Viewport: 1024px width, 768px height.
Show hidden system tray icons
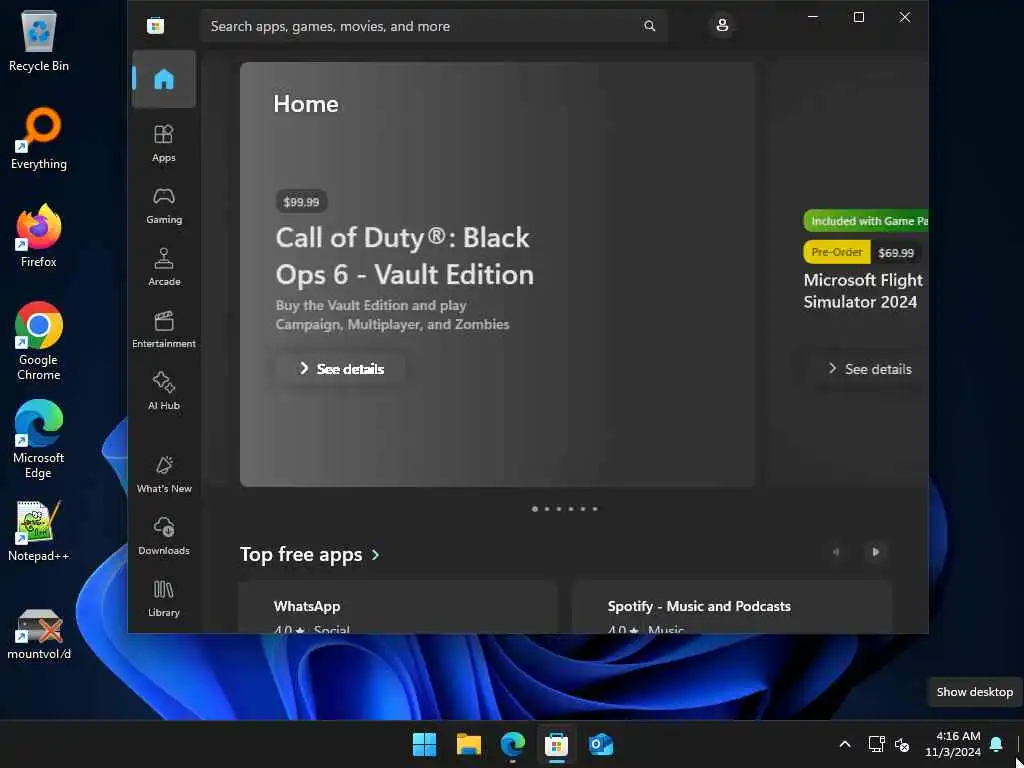tap(844, 744)
